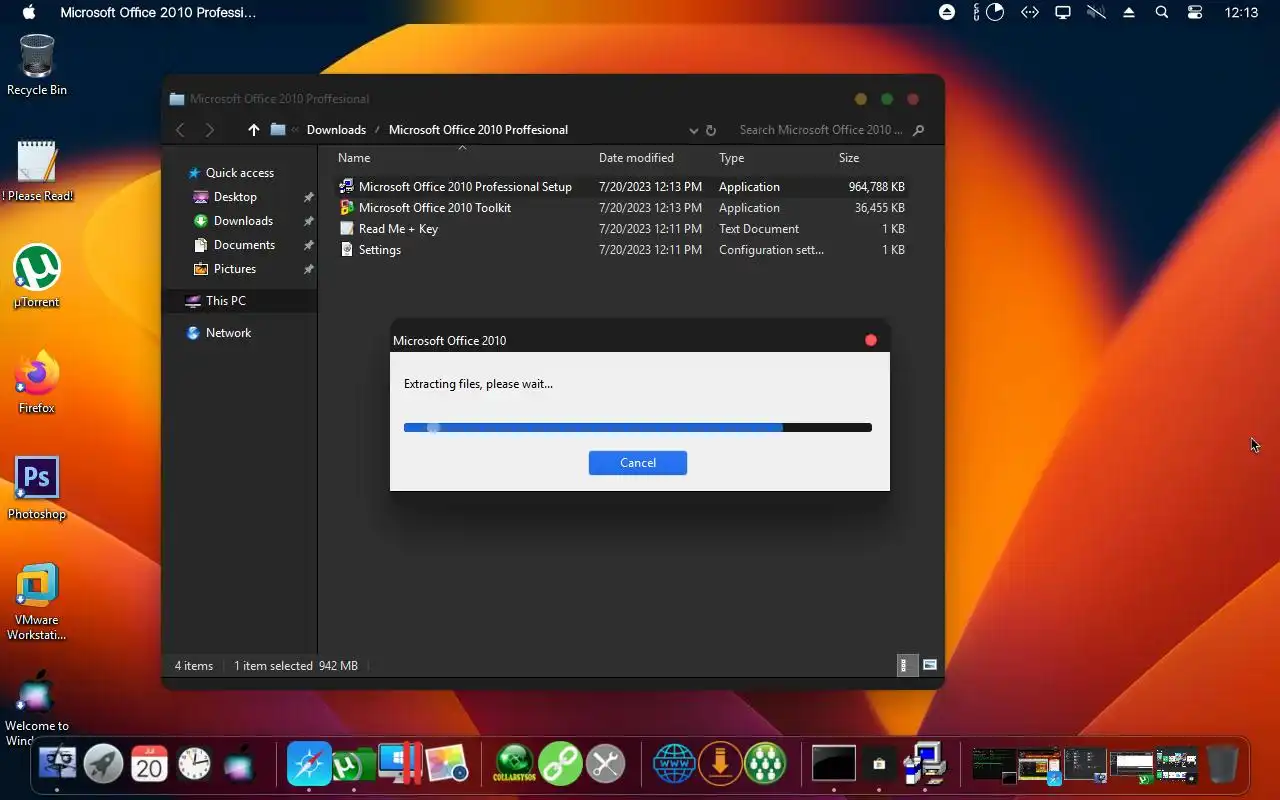Screen dimensions: 1280x800
Task: Switch to large icons view layout
Action: pyautogui.click(x=930, y=665)
